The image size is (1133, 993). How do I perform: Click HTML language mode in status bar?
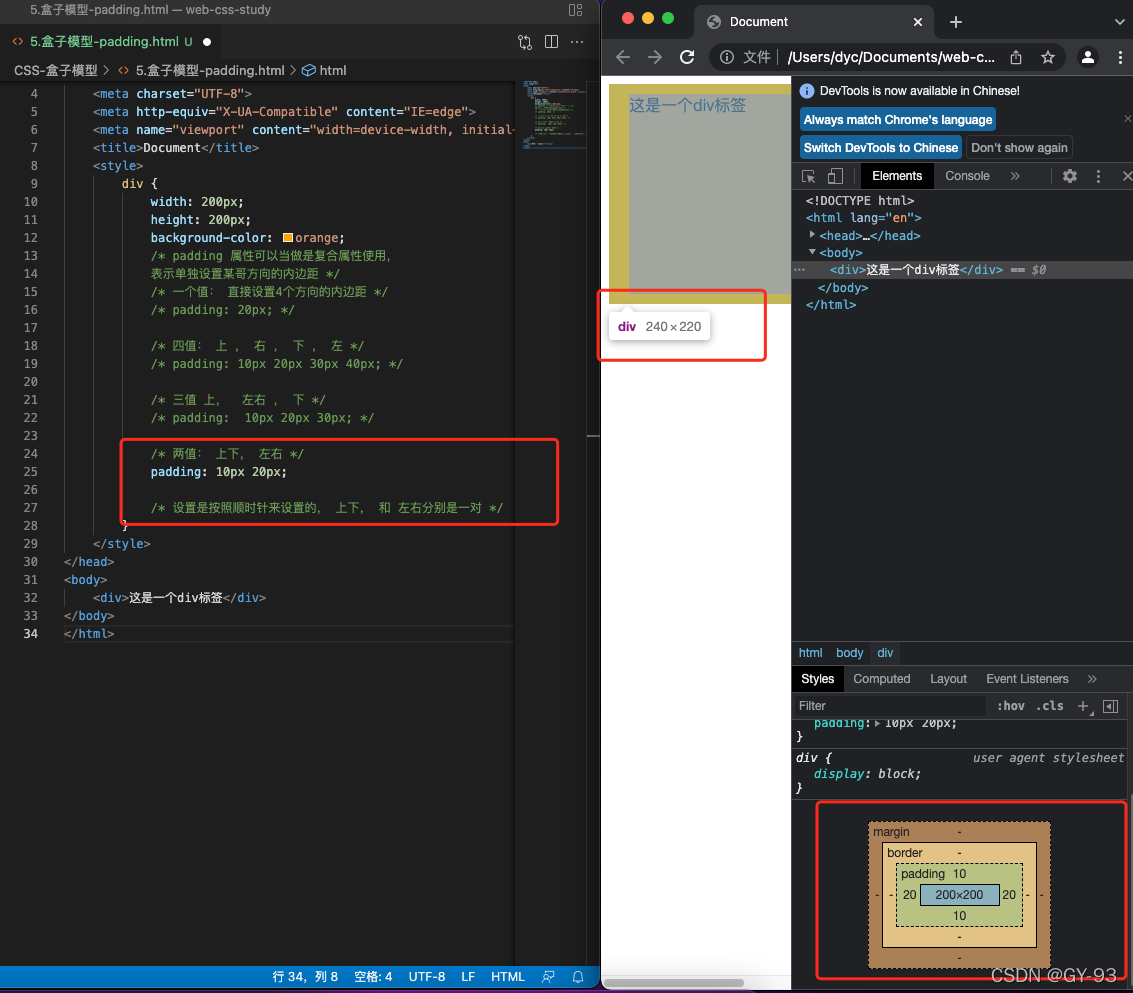[507, 976]
